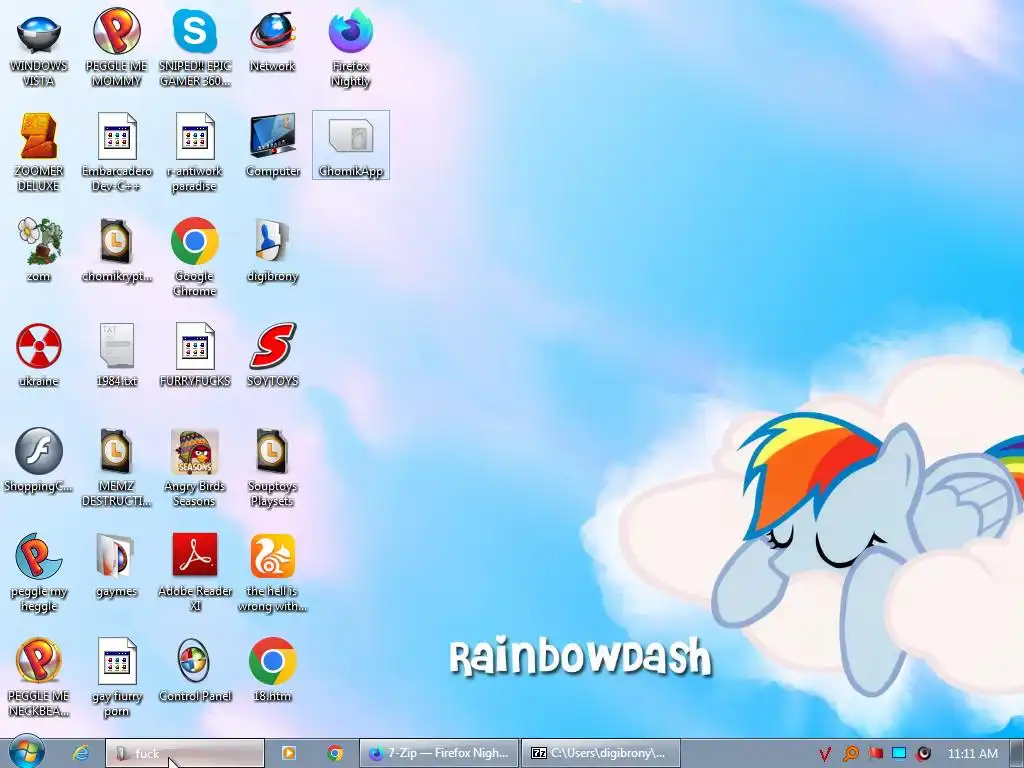Click the red V tray icon
This screenshot has width=1024, height=768.
825,754
